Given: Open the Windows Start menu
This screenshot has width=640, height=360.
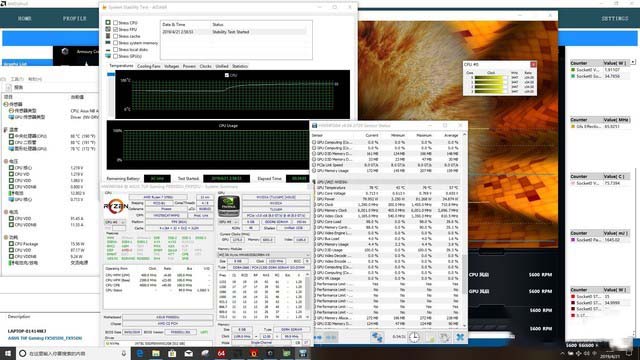Looking at the screenshot, I should pos(8,353).
